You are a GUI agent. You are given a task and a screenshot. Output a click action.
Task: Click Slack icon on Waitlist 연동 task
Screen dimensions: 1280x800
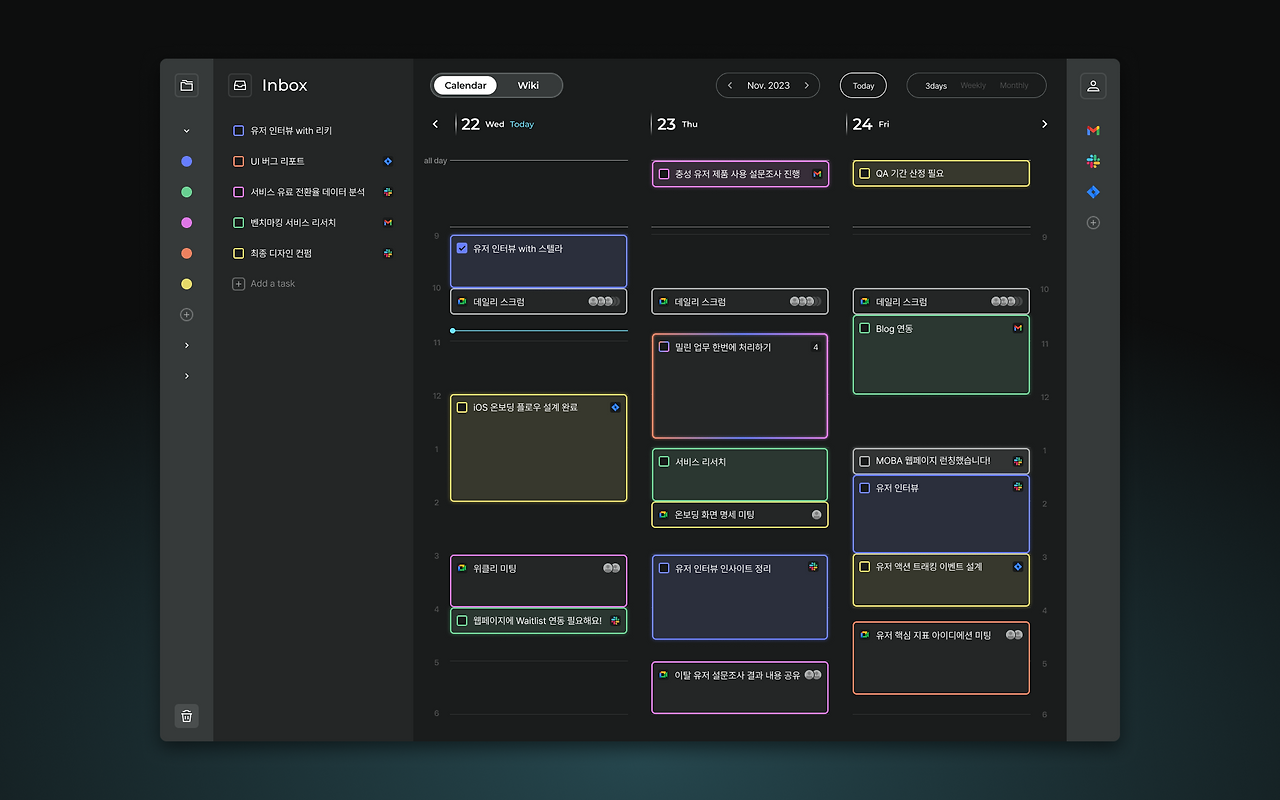click(615, 621)
